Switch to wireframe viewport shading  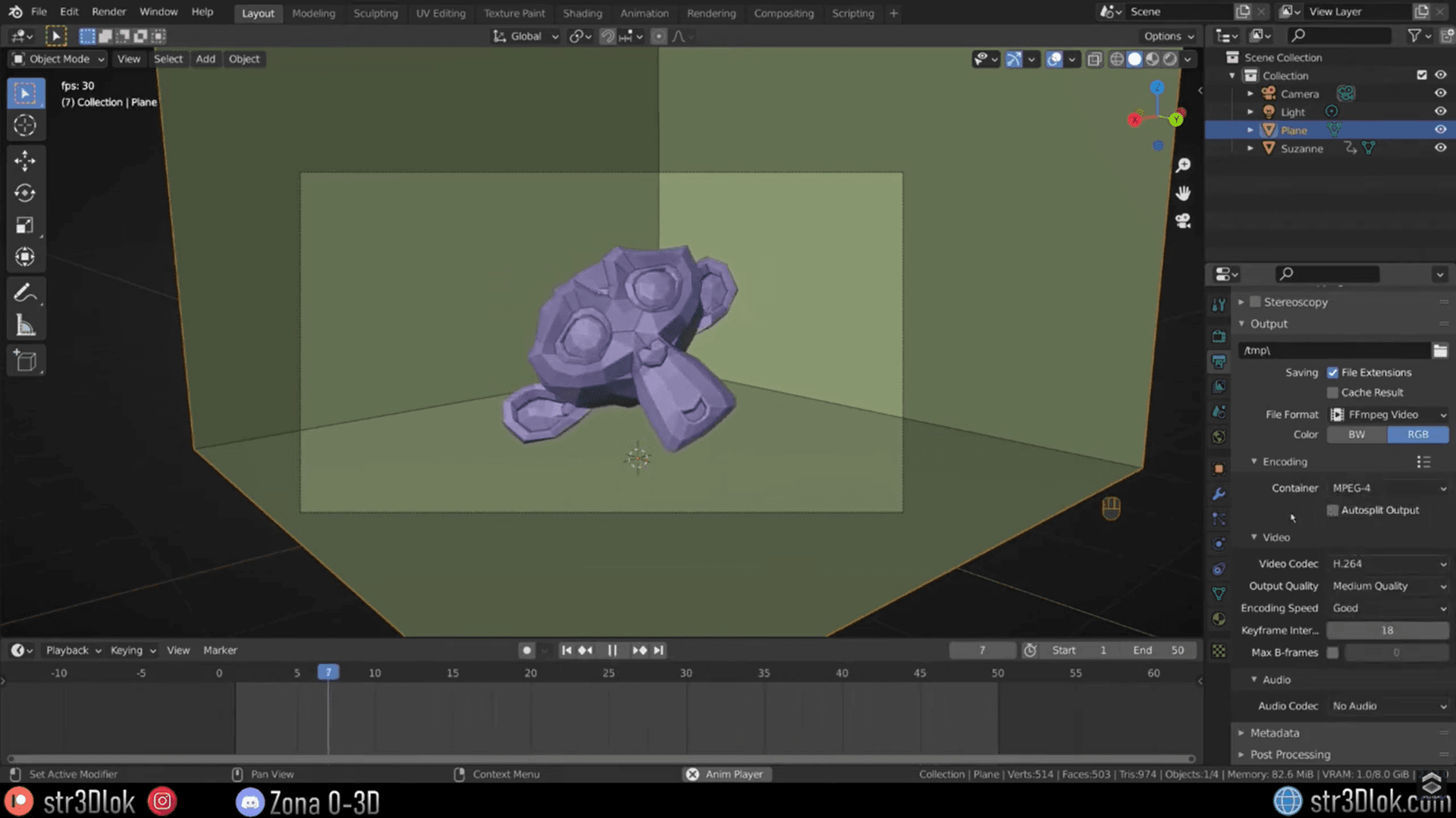click(1117, 59)
